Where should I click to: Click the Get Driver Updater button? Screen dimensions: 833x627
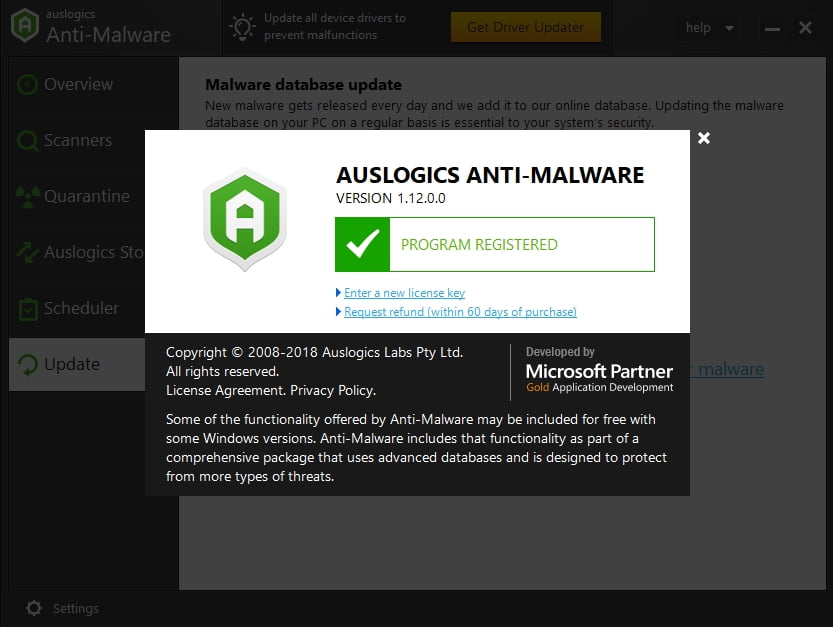tap(525, 27)
